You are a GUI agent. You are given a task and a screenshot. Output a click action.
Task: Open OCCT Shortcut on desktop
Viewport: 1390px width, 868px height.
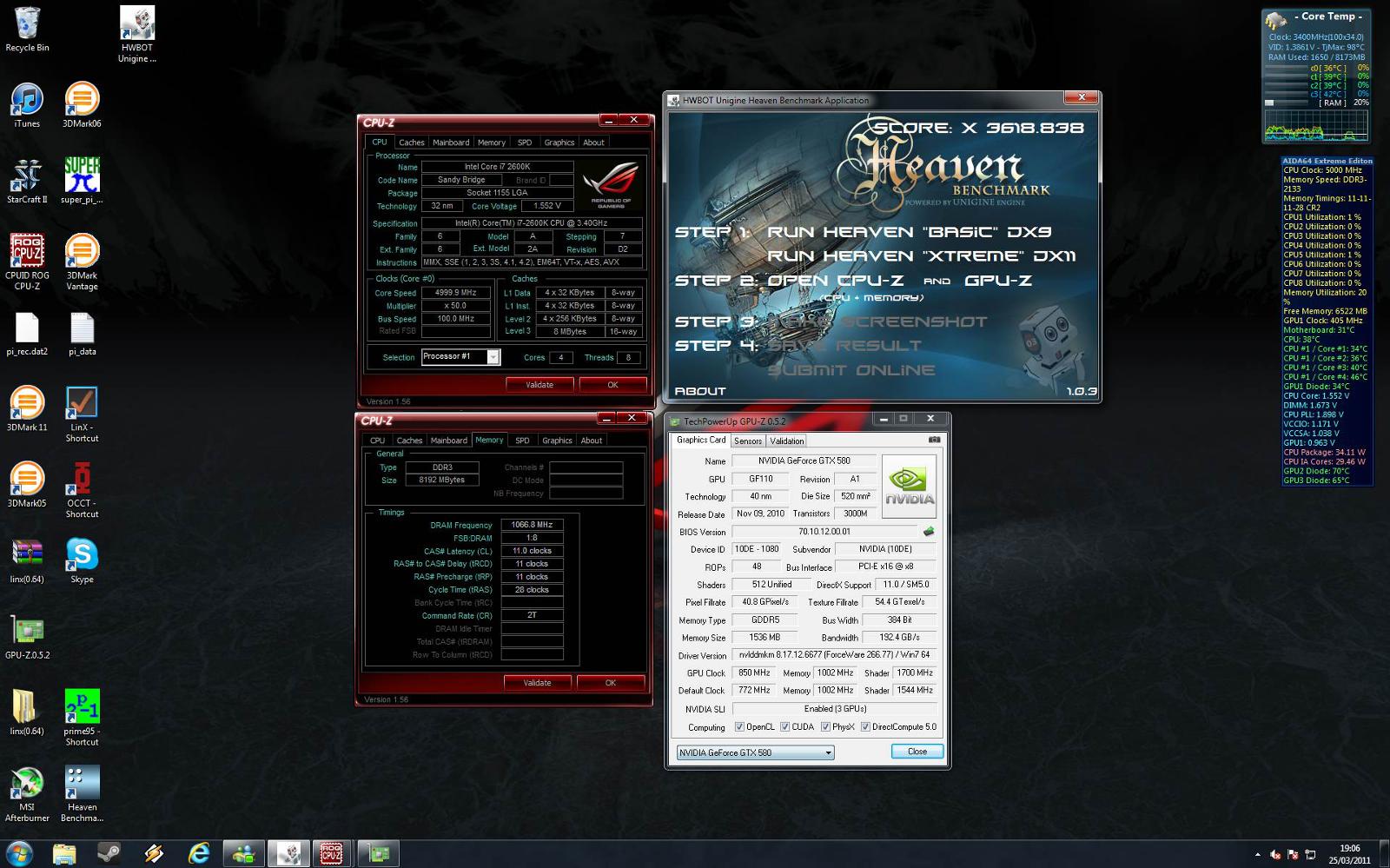pyautogui.click(x=82, y=490)
